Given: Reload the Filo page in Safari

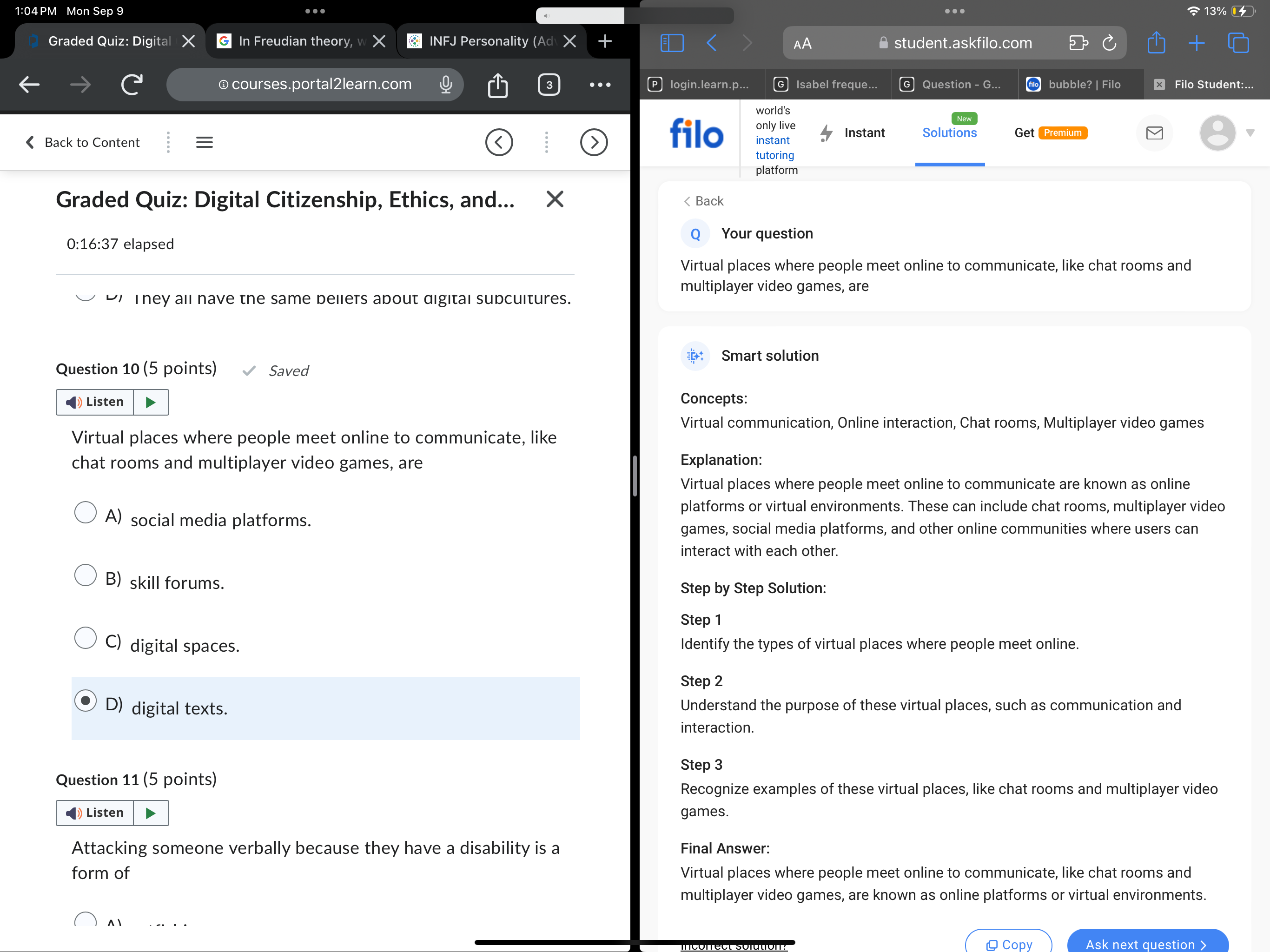Looking at the screenshot, I should [x=1109, y=43].
